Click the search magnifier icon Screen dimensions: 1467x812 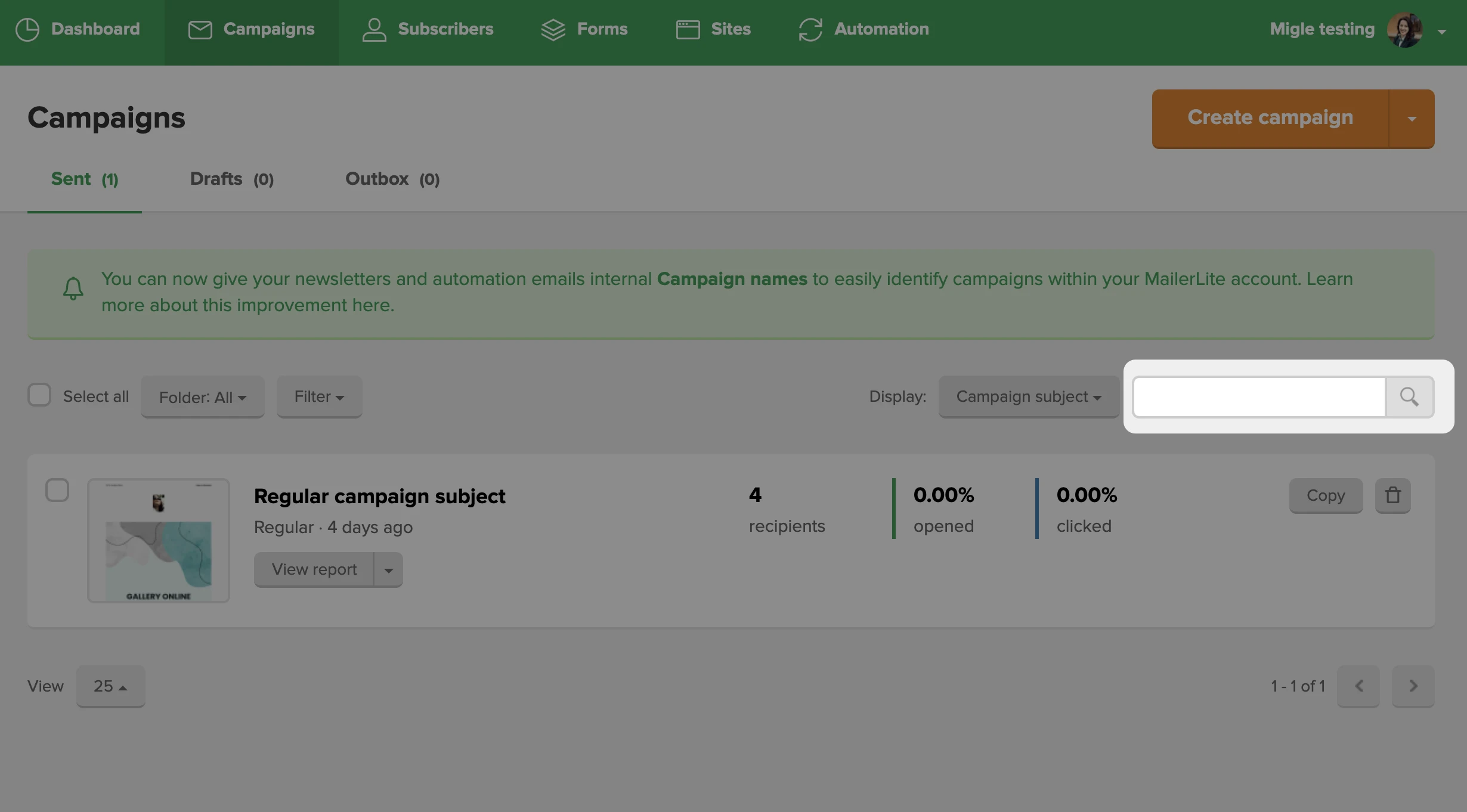1409,397
